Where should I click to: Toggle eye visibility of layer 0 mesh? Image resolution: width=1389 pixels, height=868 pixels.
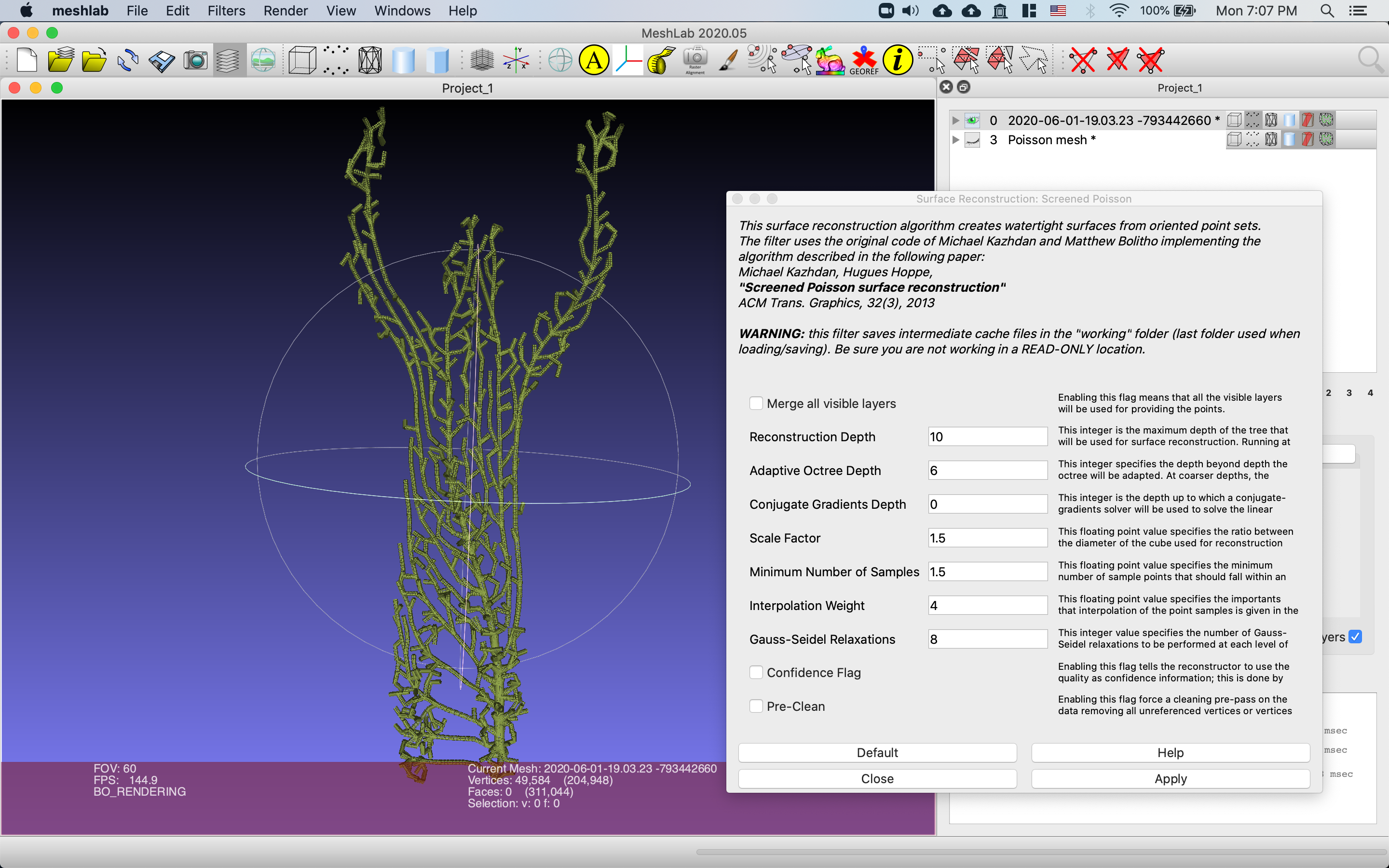972,120
